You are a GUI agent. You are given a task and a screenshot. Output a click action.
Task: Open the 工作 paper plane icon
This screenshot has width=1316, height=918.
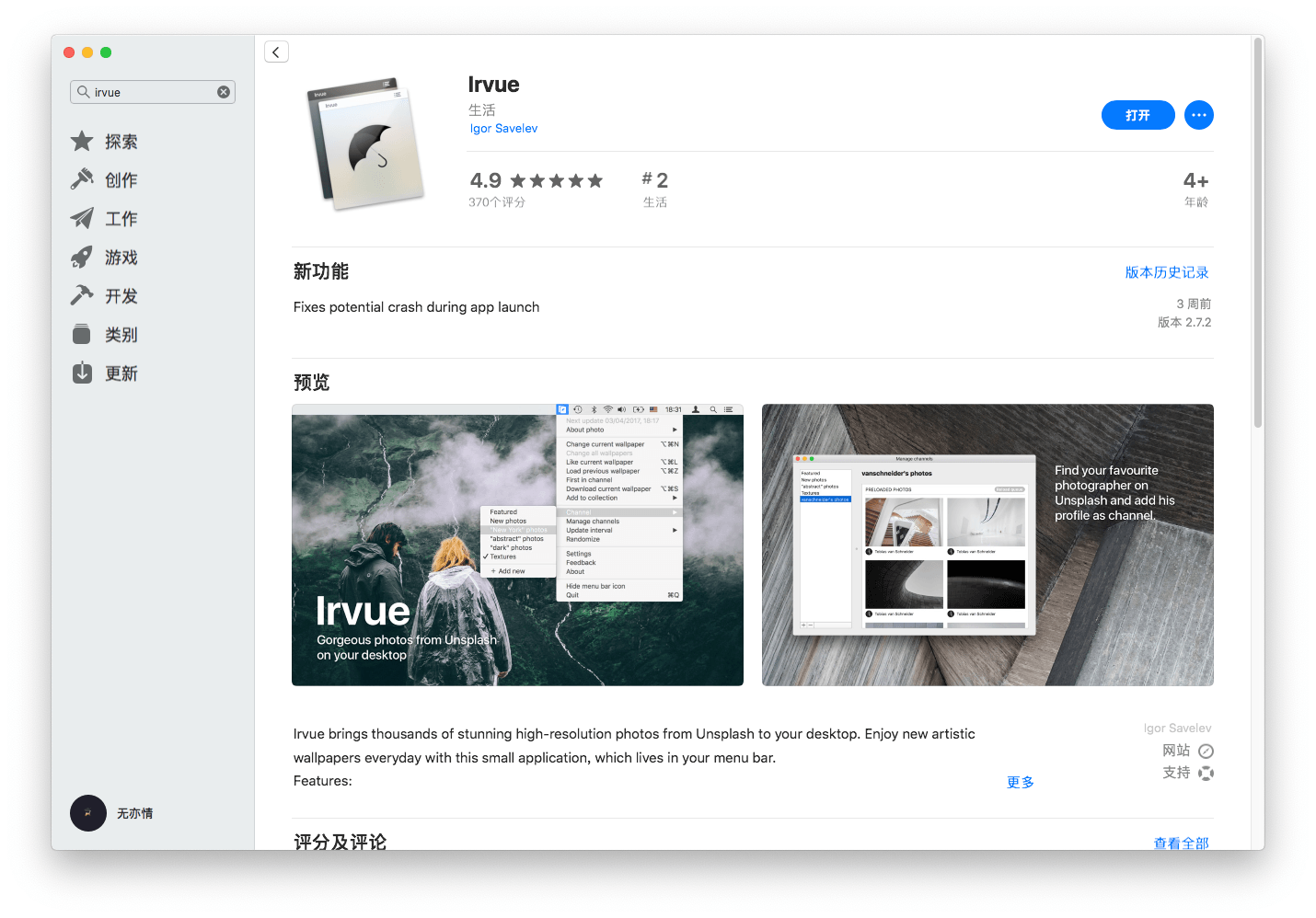(82, 218)
